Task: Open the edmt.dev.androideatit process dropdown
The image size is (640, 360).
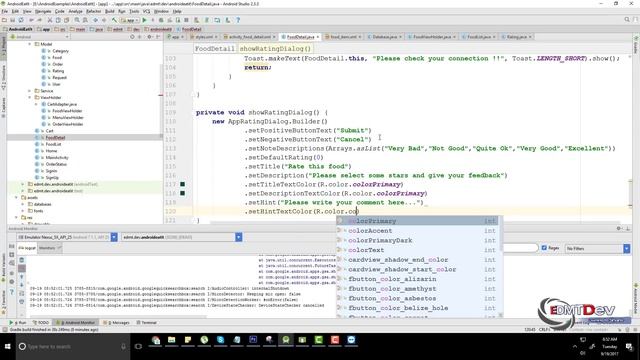Action: [238, 237]
